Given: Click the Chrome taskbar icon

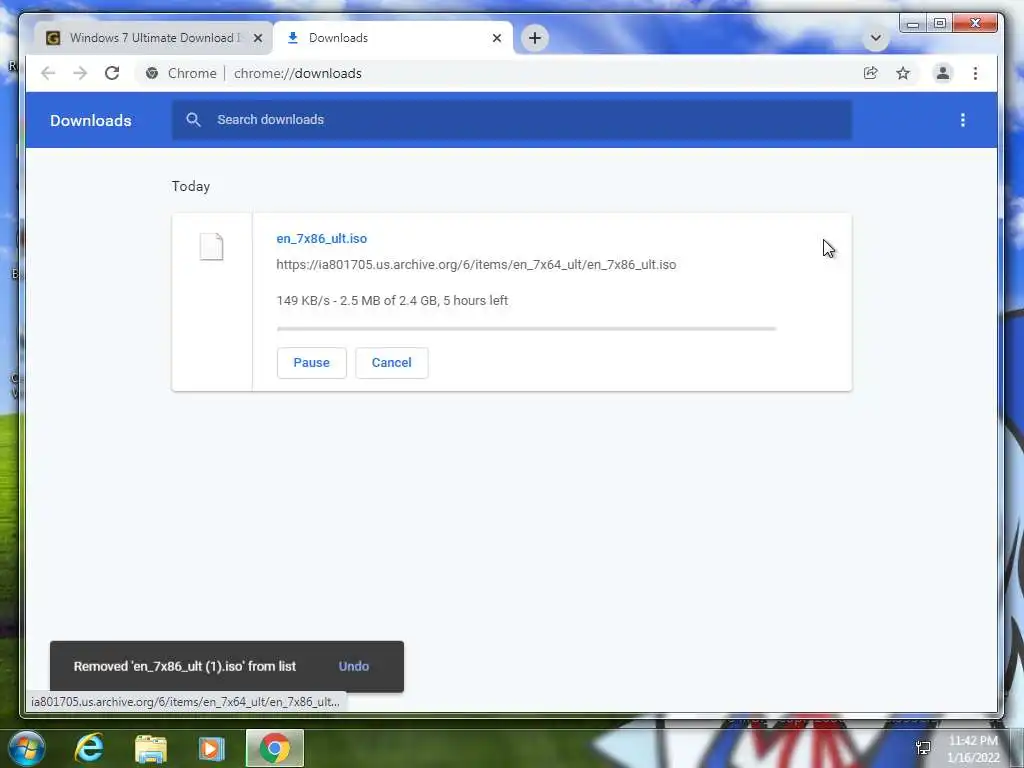Looking at the screenshot, I should click(x=275, y=748).
